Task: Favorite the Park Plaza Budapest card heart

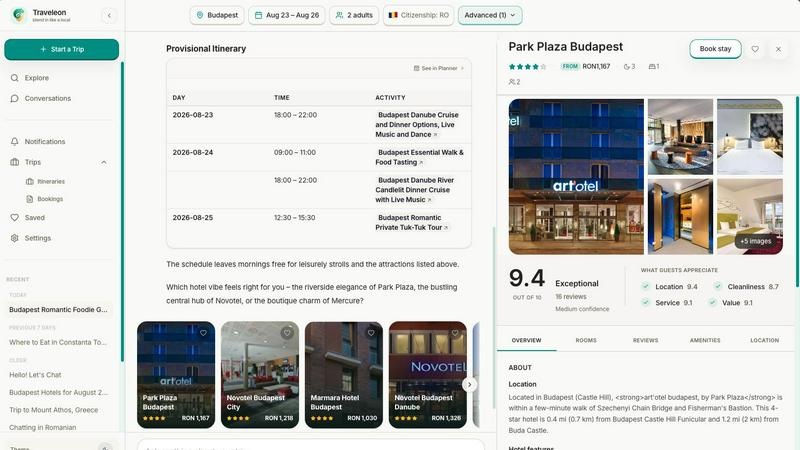Action: point(203,333)
